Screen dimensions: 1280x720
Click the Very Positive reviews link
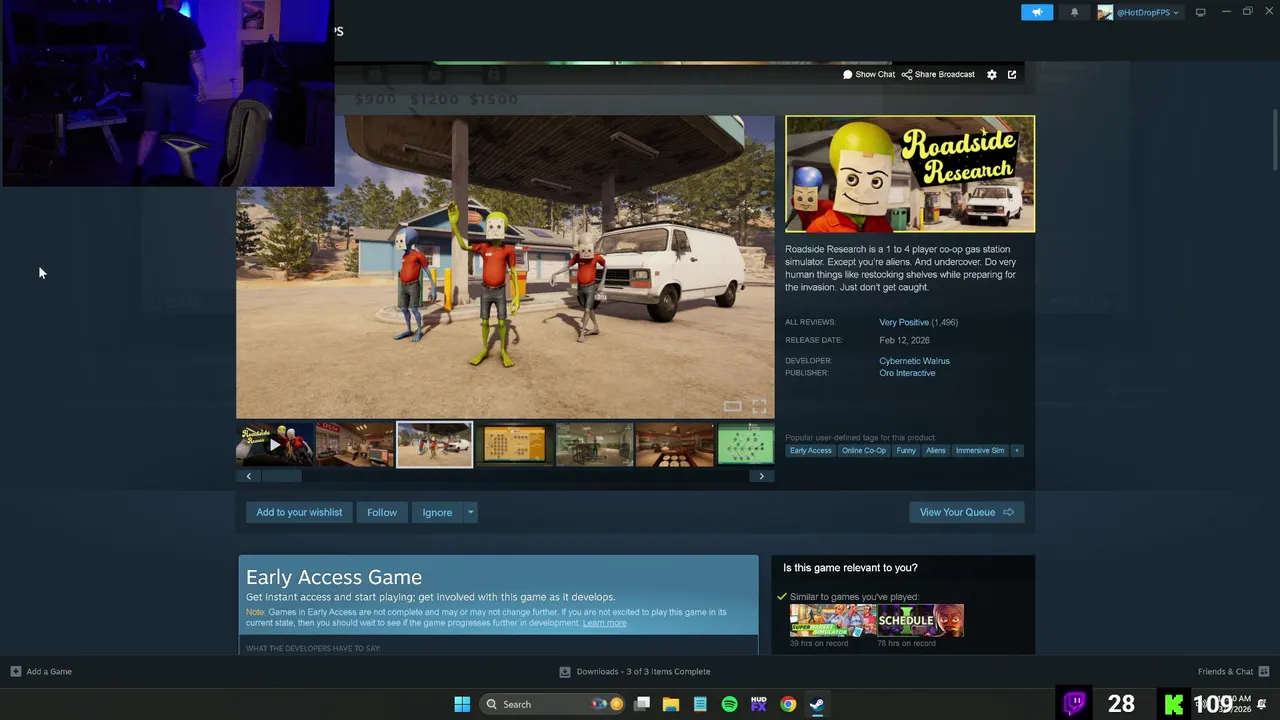tap(904, 322)
